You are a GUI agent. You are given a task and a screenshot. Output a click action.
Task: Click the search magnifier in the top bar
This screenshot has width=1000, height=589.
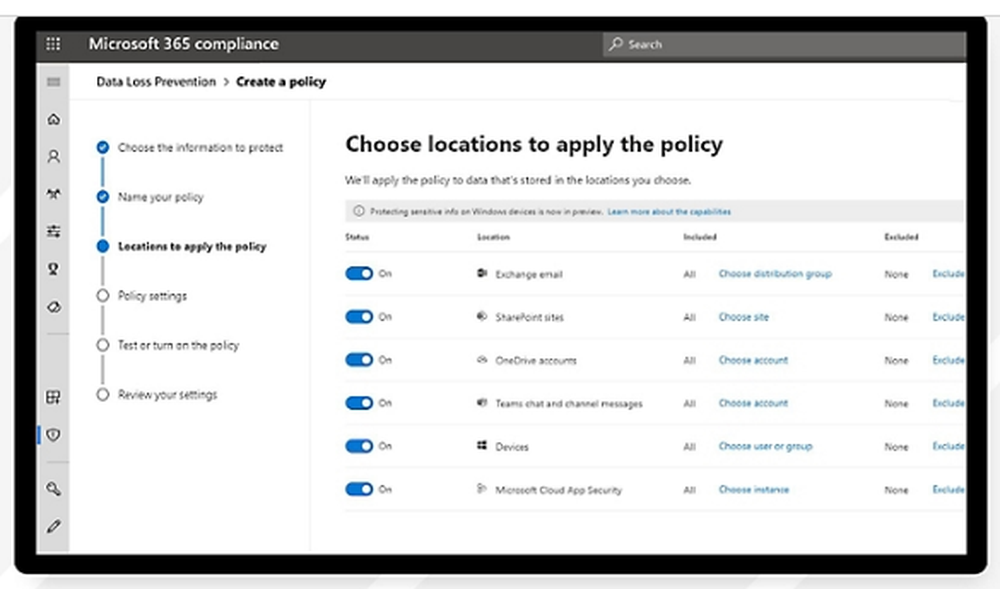pyautogui.click(x=615, y=44)
